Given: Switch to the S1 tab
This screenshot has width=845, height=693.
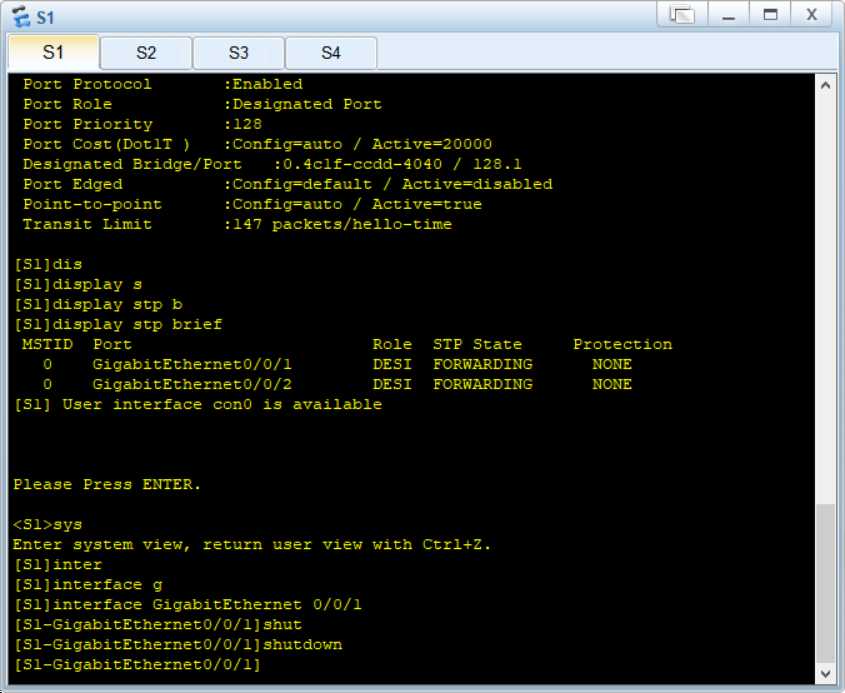Looking at the screenshot, I should click(53, 52).
